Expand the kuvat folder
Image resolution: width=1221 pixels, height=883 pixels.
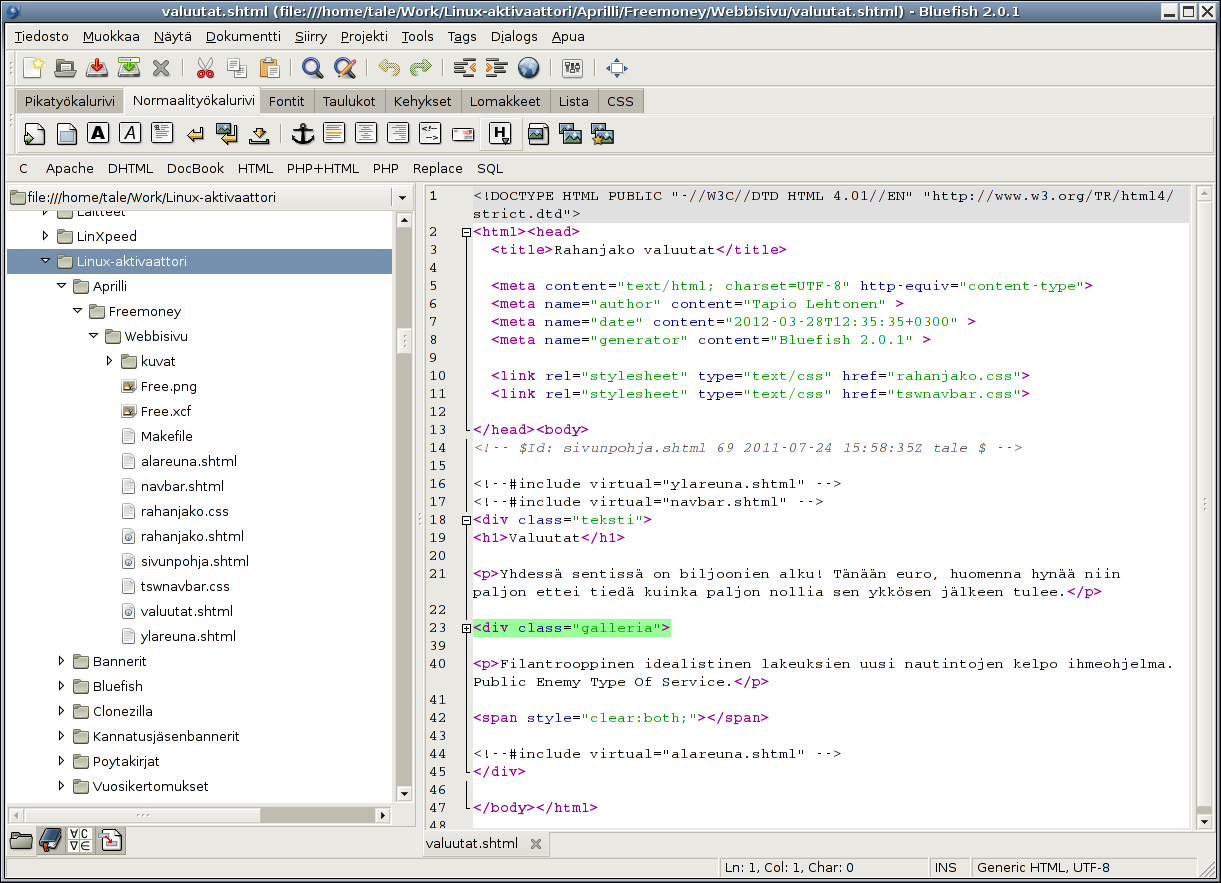tap(109, 361)
